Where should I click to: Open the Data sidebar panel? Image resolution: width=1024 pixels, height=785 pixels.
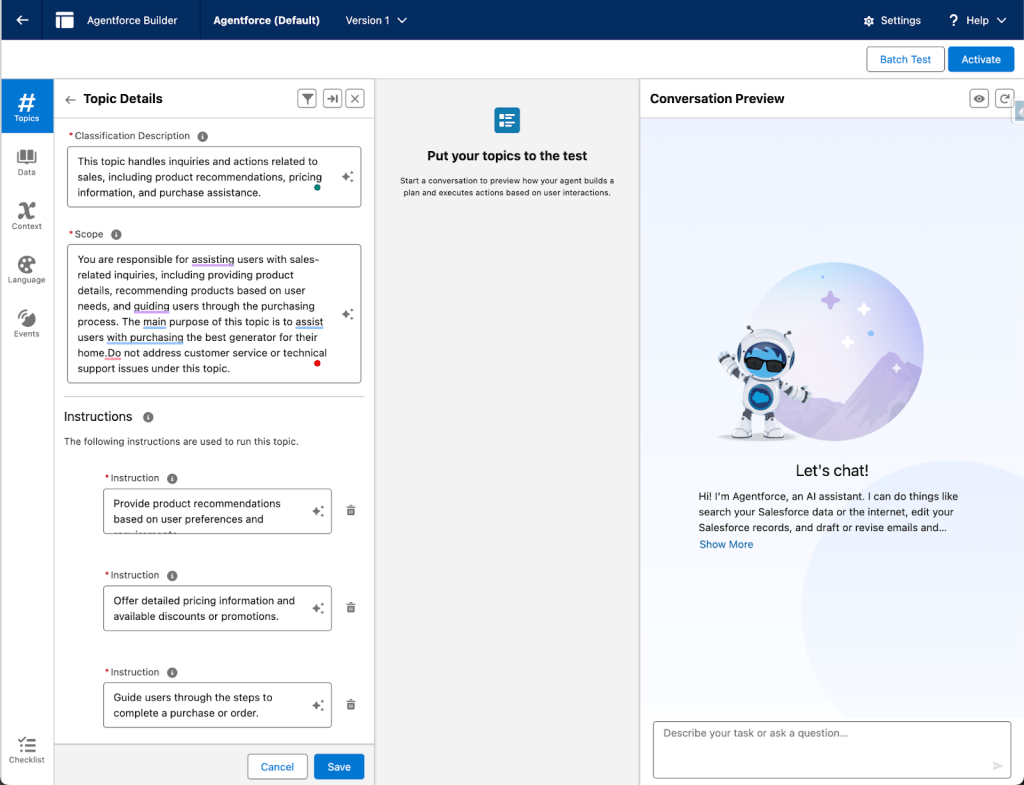point(27,162)
